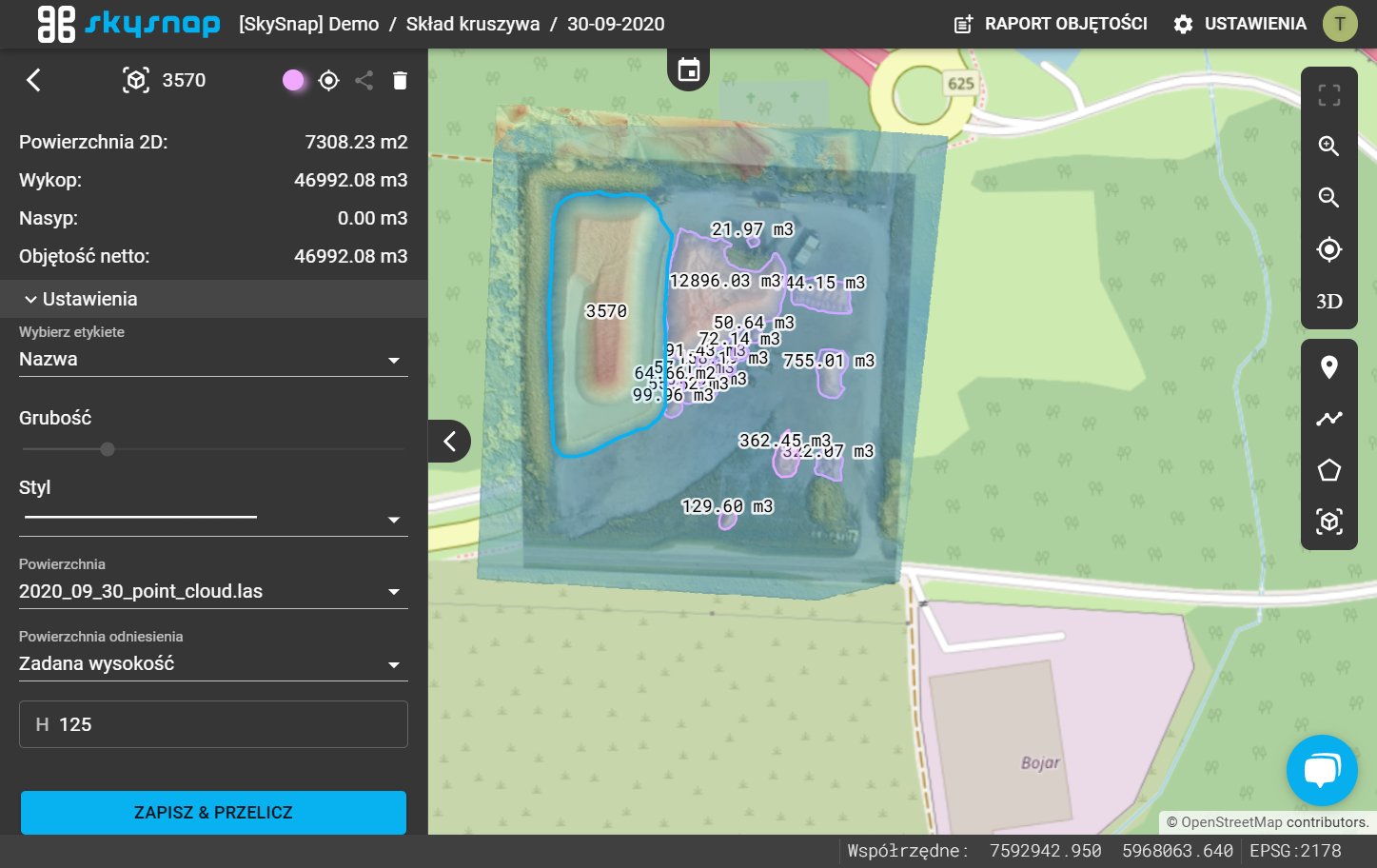Select the polygon area tool
This screenshot has width=1377, height=868.
tap(1329, 469)
